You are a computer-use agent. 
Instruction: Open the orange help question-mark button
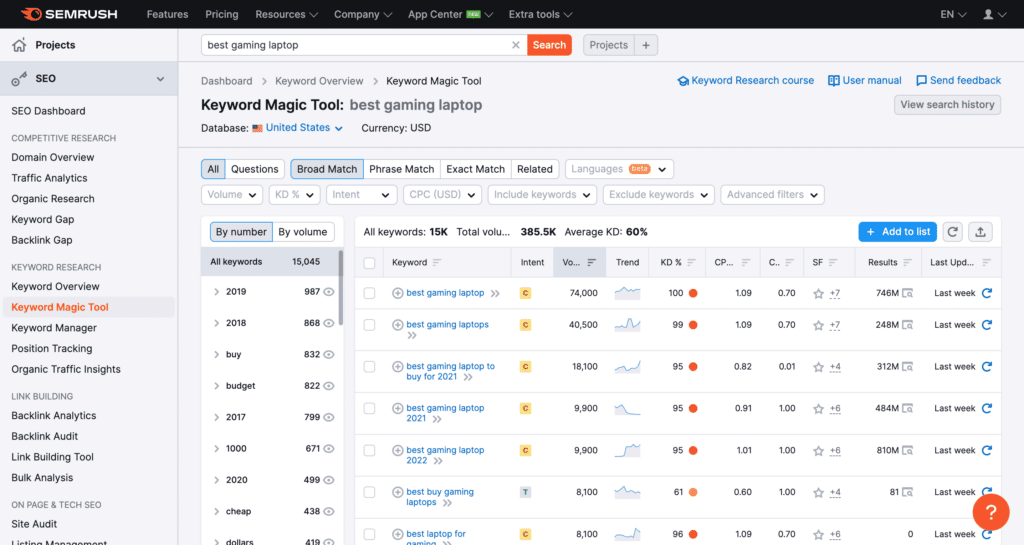click(991, 512)
